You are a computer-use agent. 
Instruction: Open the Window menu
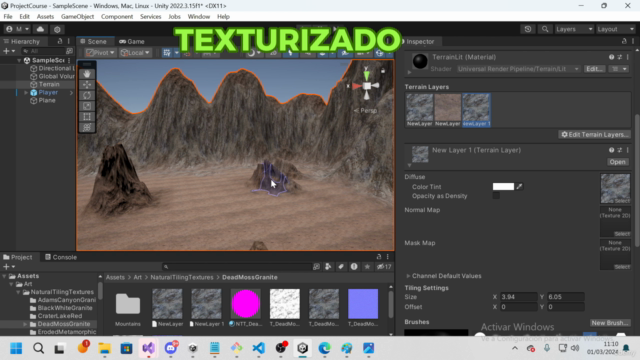click(199, 17)
